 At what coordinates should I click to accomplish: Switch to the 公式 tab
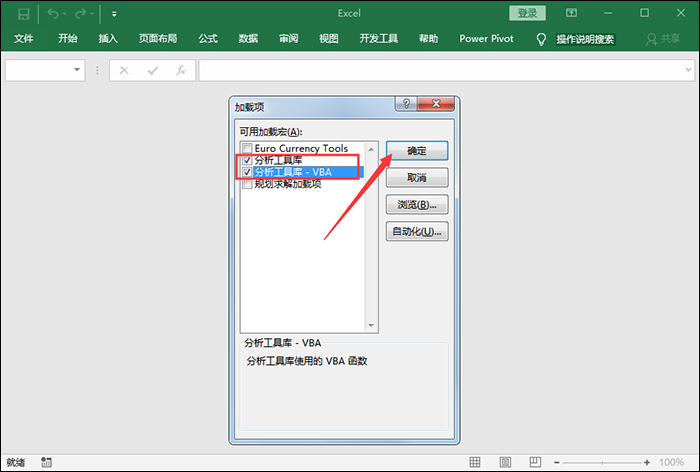point(208,39)
